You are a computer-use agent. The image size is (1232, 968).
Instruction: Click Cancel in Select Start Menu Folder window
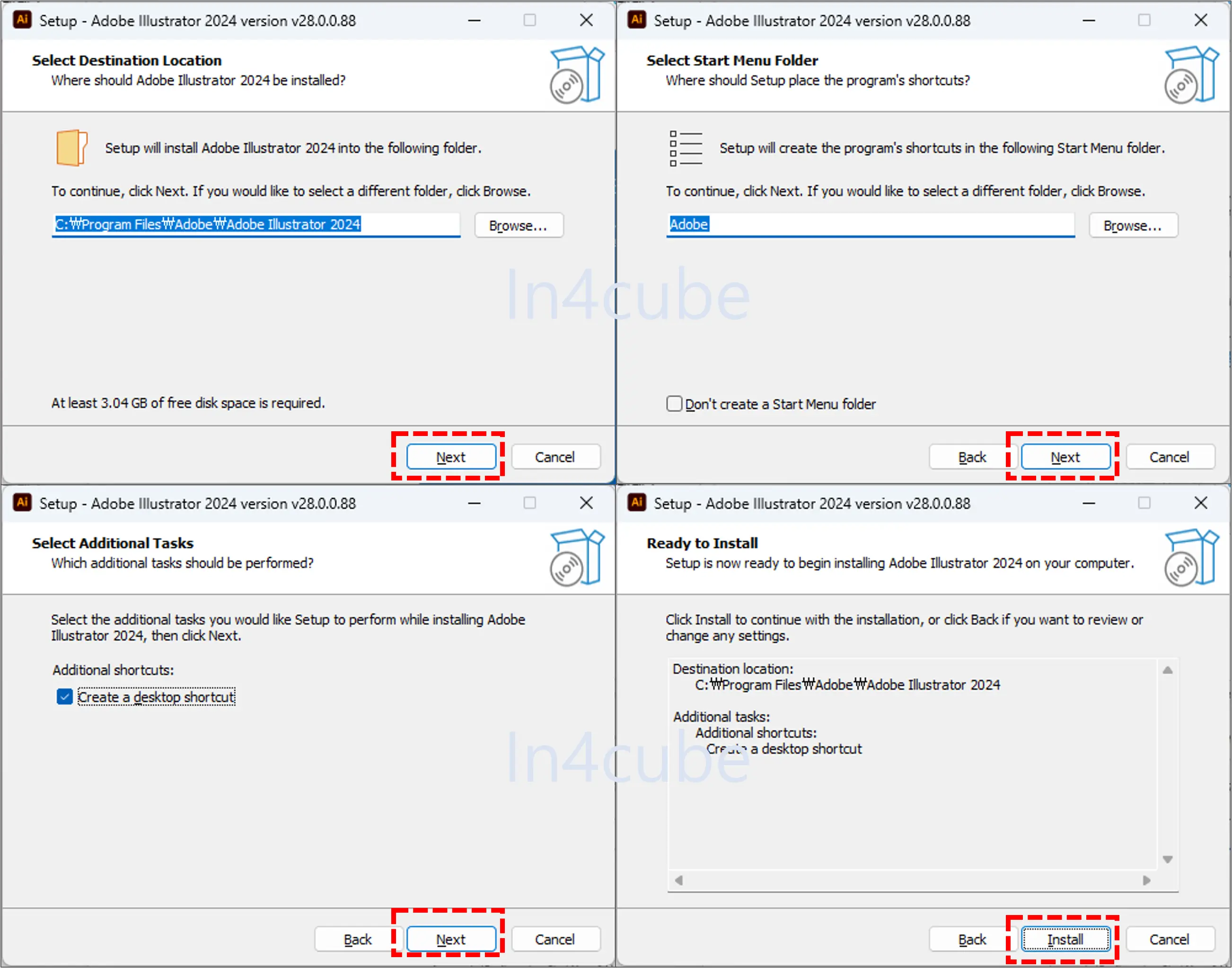click(x=1170, y=457)
